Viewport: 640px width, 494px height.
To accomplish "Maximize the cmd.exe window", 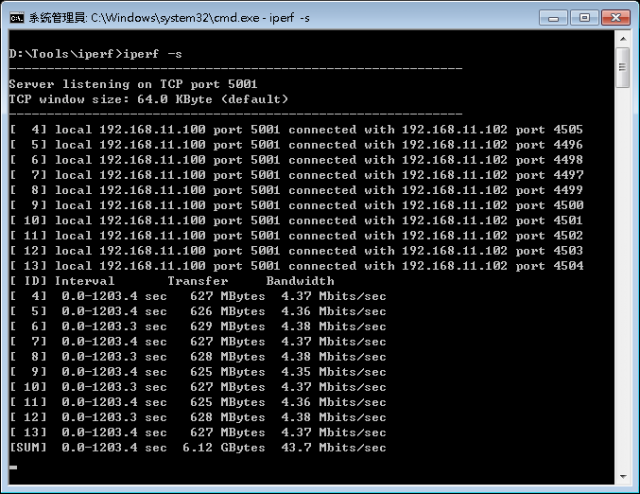I will (584, 18).
